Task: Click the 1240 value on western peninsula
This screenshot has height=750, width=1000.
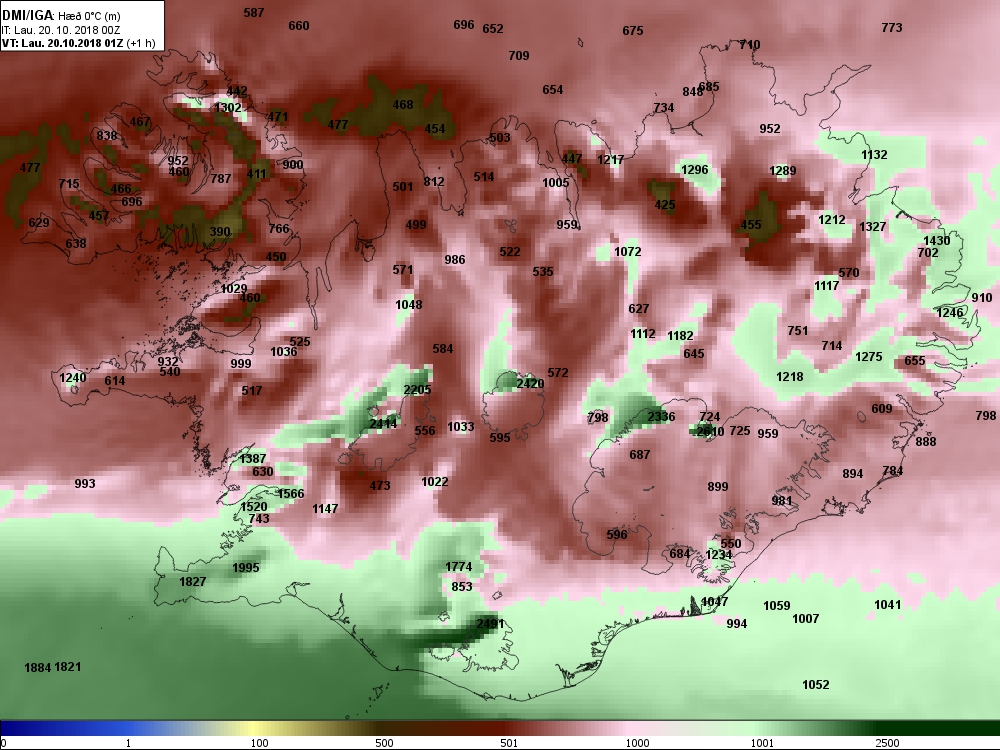Action: click(73, 378)
